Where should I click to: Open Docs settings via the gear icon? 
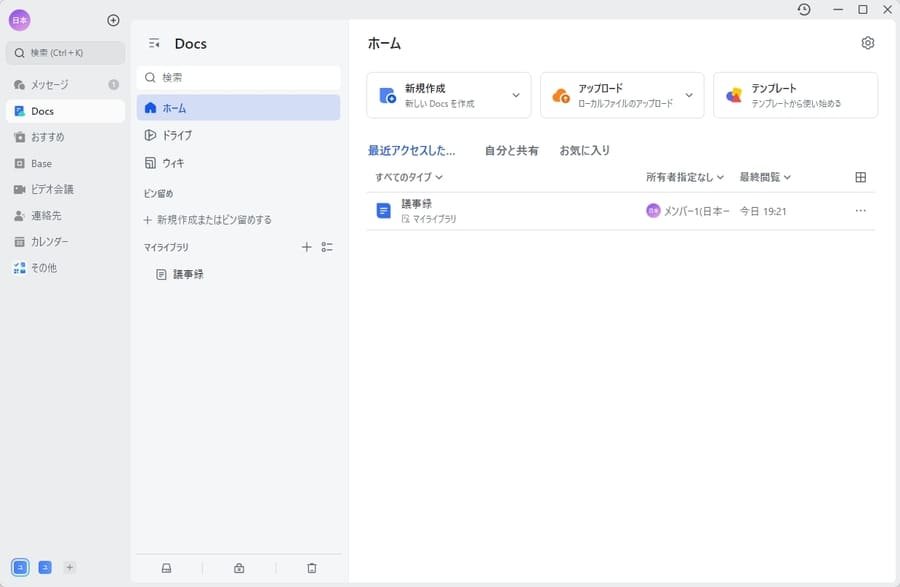click(867, 43)
